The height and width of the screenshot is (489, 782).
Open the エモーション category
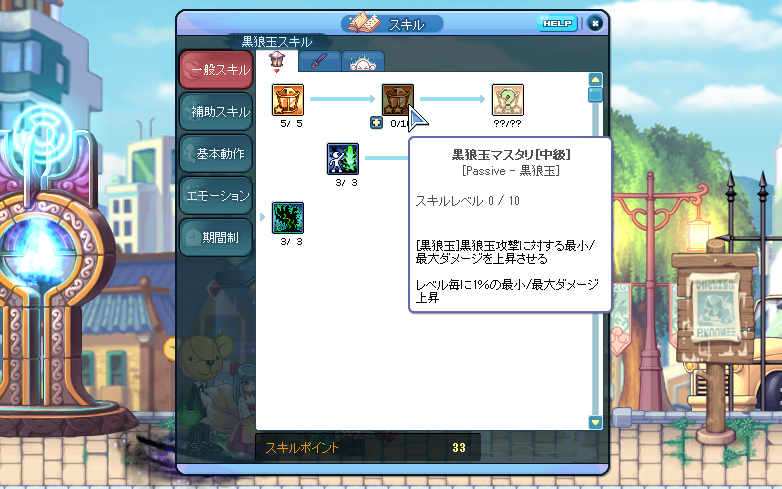click(x=216, y=195)
